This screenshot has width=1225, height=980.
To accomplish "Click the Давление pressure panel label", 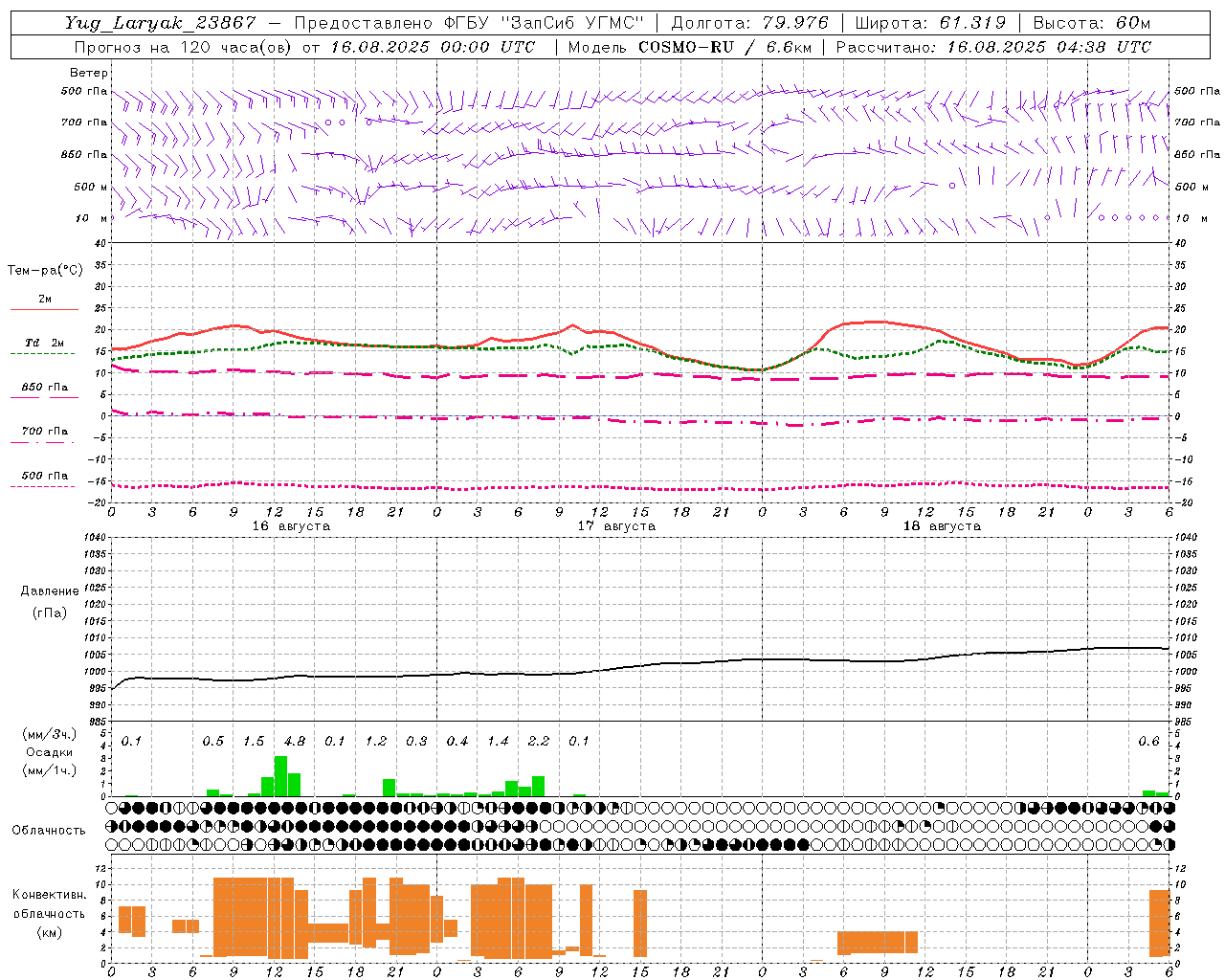I will pos(50,591).
